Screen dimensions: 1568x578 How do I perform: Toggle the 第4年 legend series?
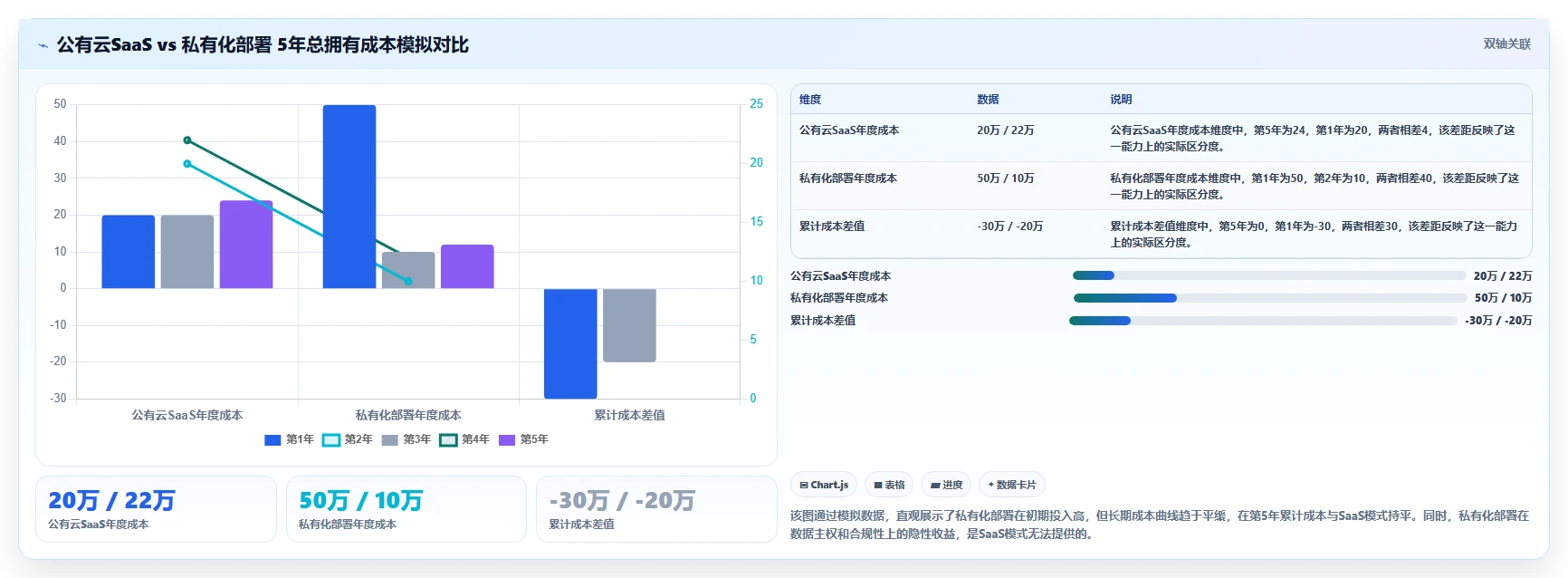pyautogui.click(x=464, y=439)
